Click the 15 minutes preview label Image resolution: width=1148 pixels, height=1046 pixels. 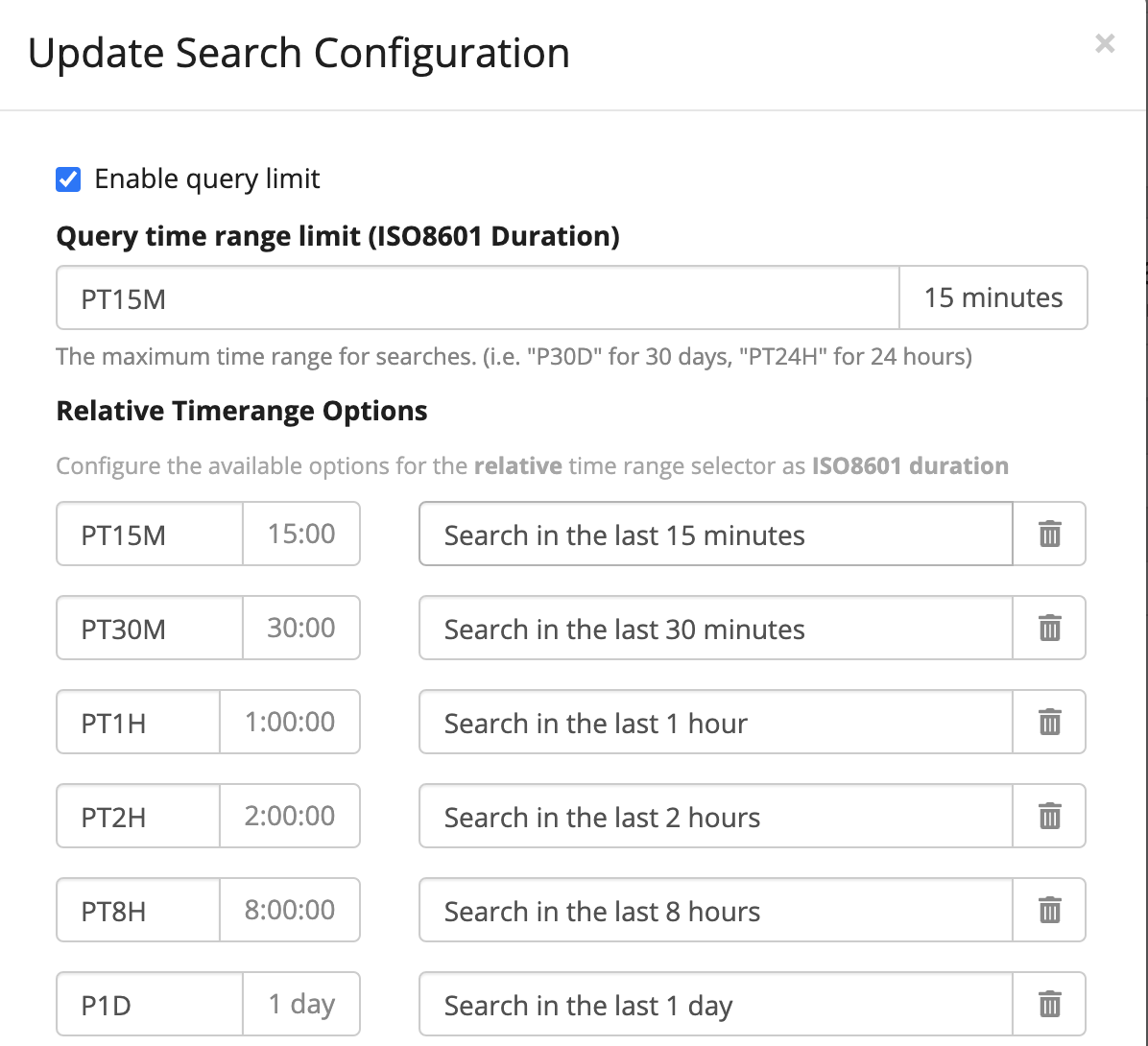click(x=993, y=297)
